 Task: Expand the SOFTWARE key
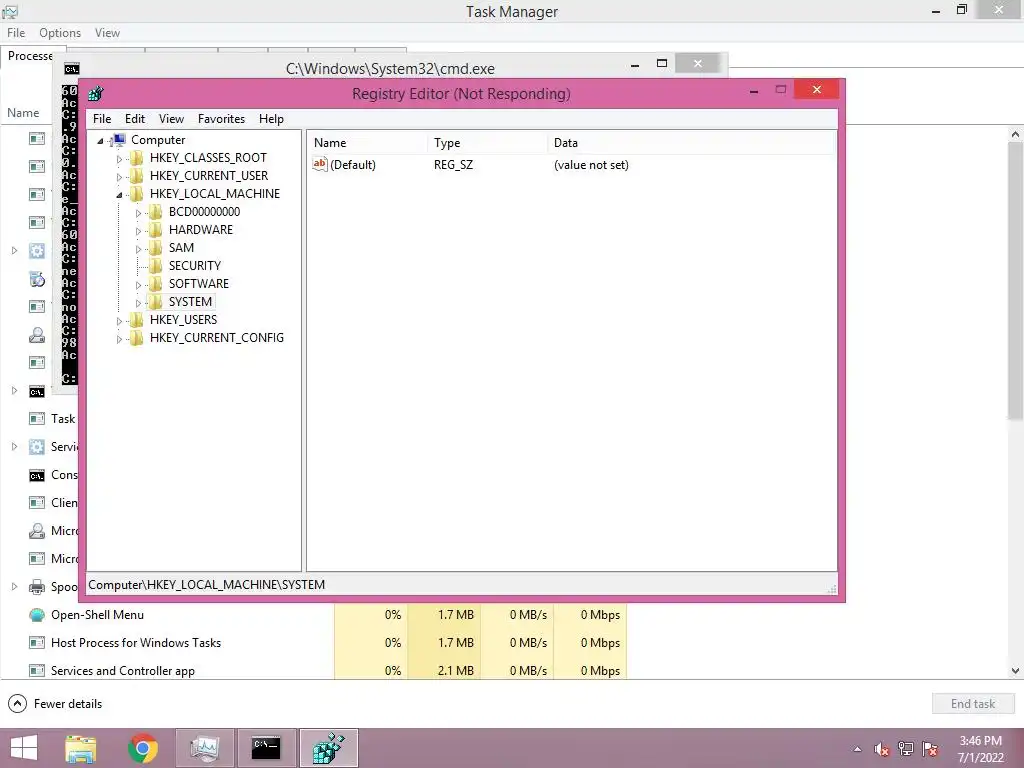click(138, 285)
